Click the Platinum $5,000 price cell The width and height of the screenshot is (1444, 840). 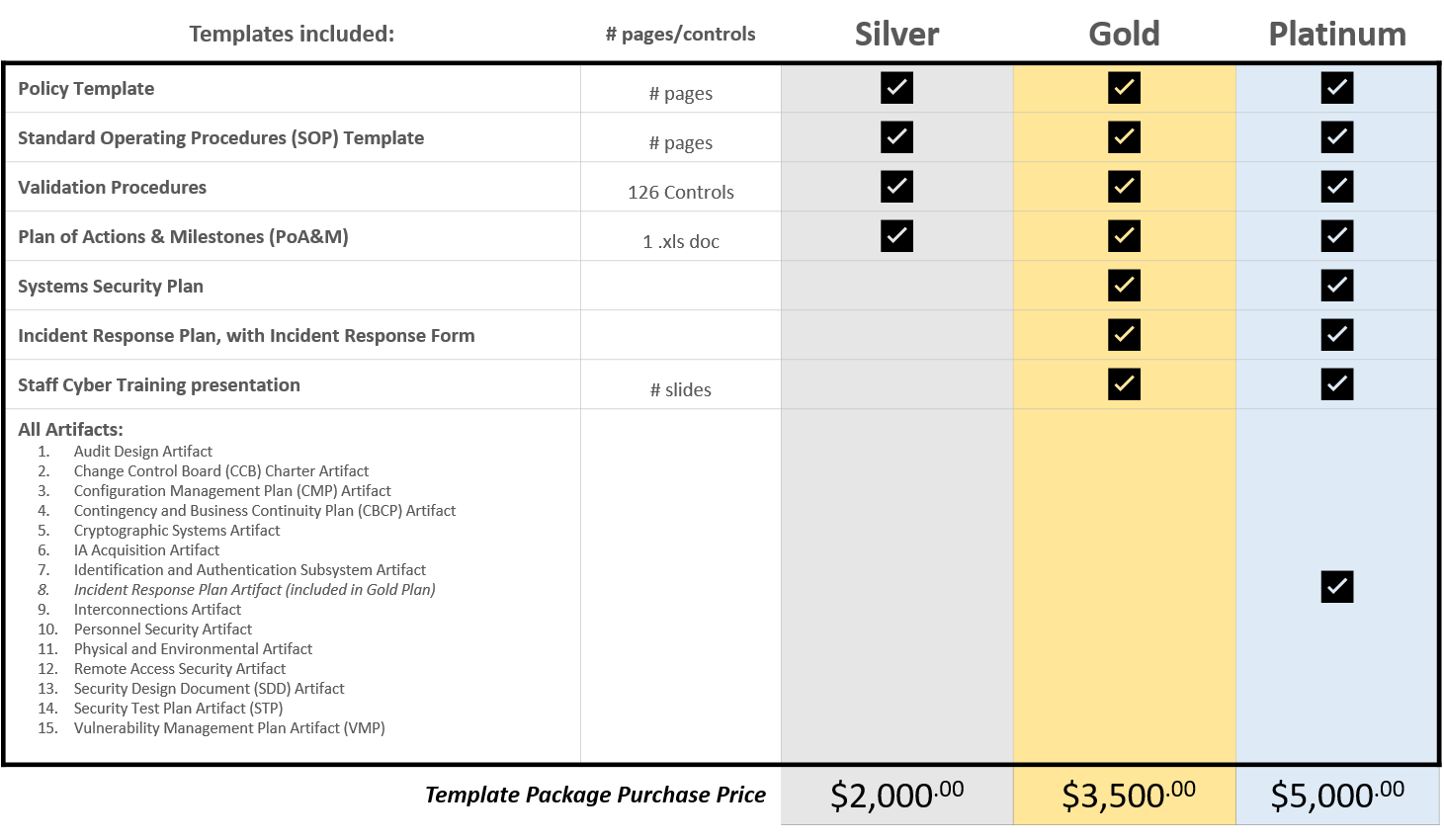click(1336, 795)
